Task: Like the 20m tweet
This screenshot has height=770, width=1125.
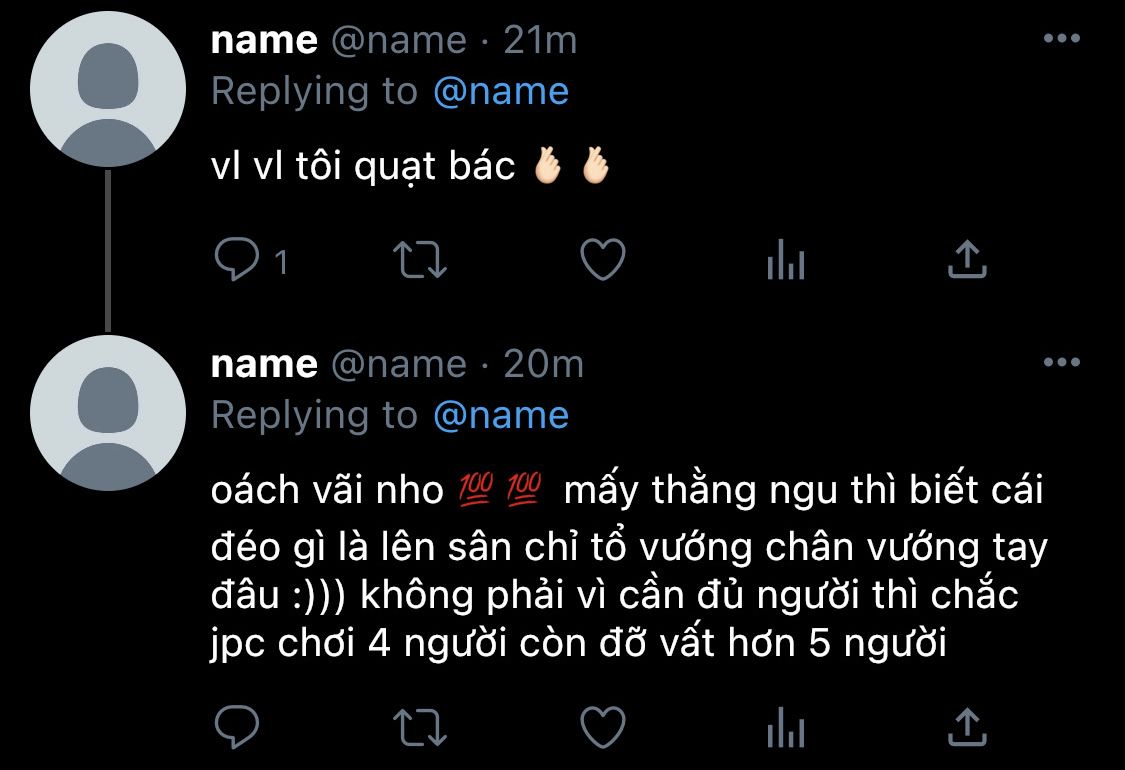Action: (603, 727)
